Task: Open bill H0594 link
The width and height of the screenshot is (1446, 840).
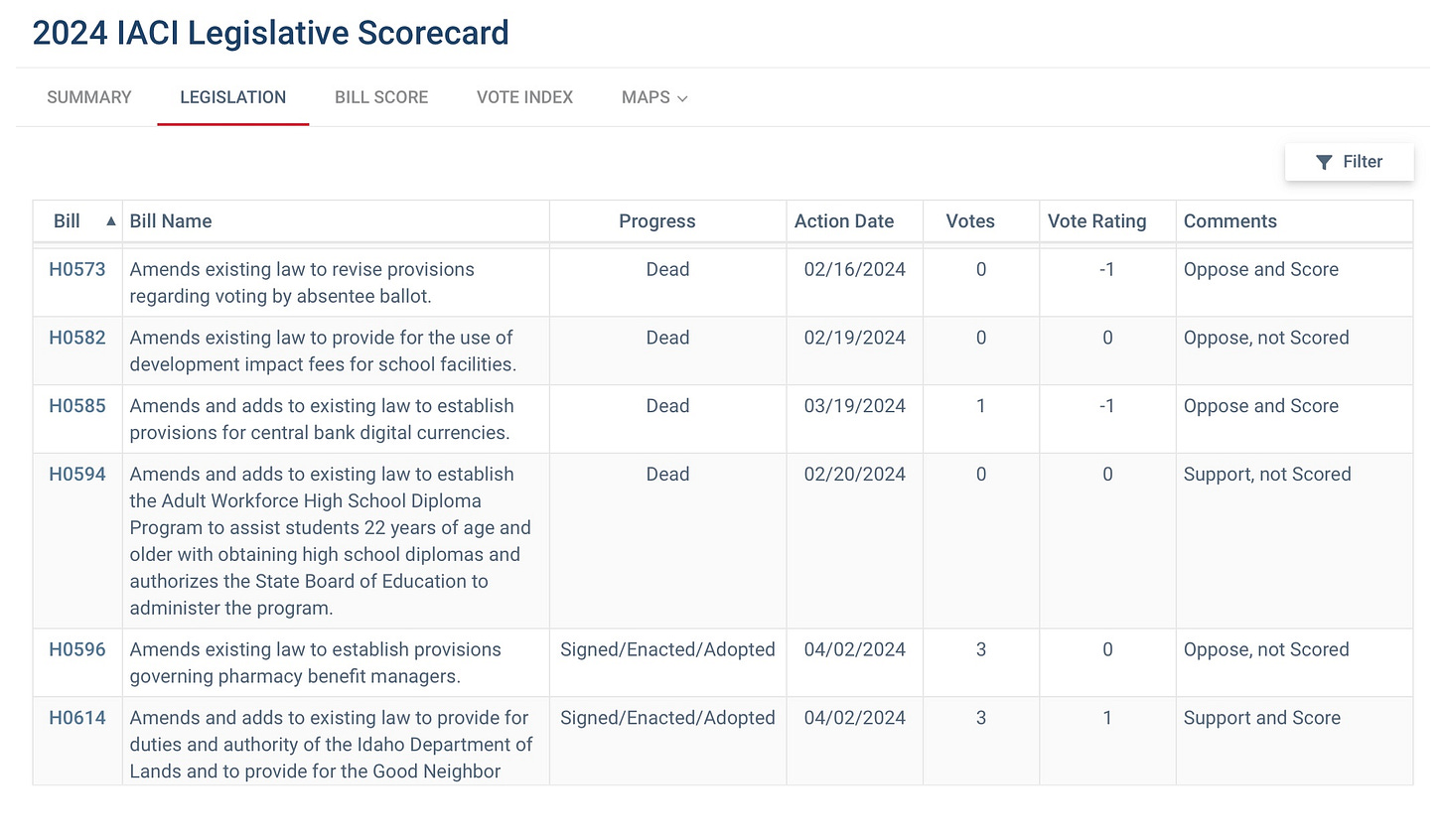Action: 77,475
